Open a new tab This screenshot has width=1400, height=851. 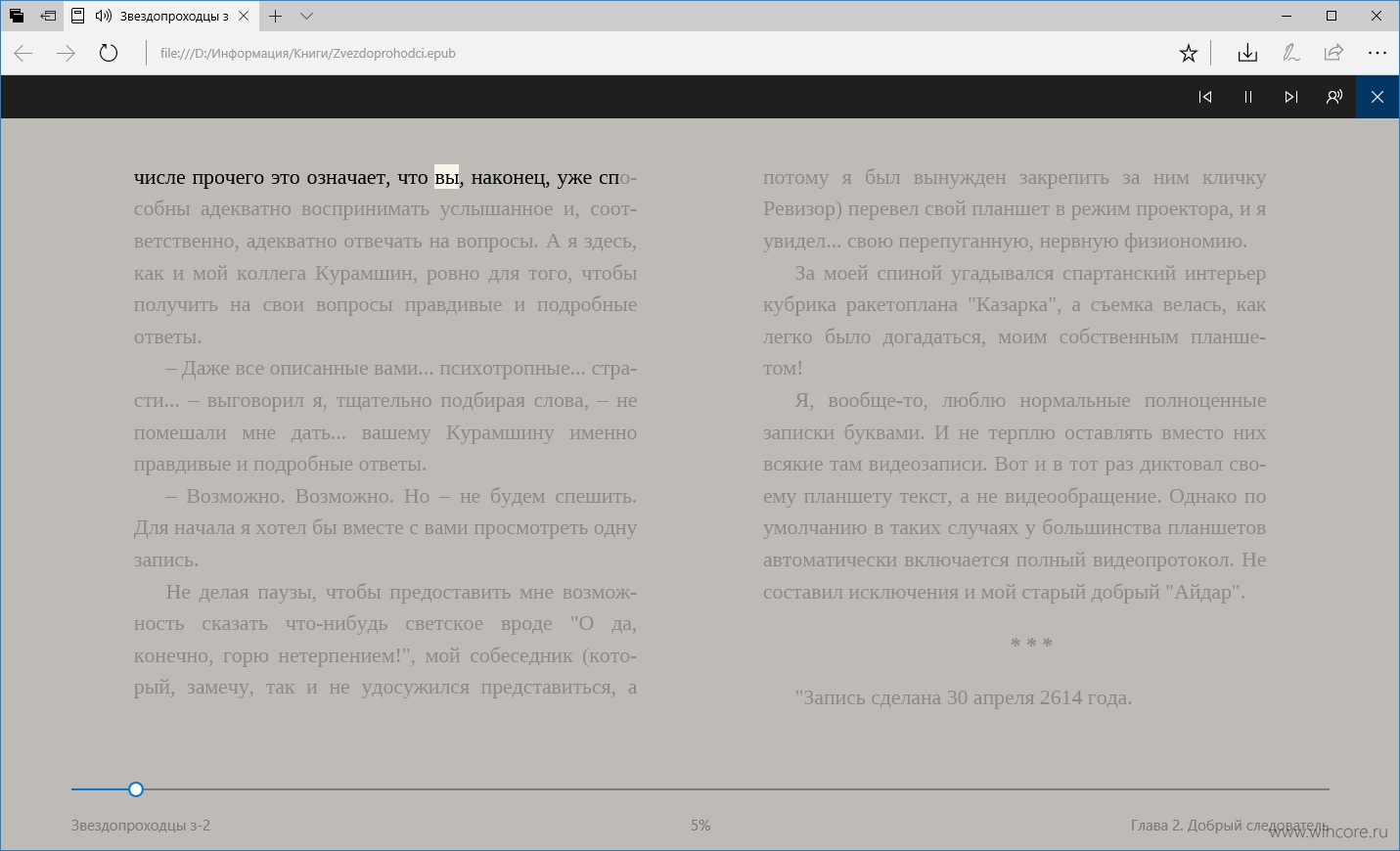[x=276, y=16]
